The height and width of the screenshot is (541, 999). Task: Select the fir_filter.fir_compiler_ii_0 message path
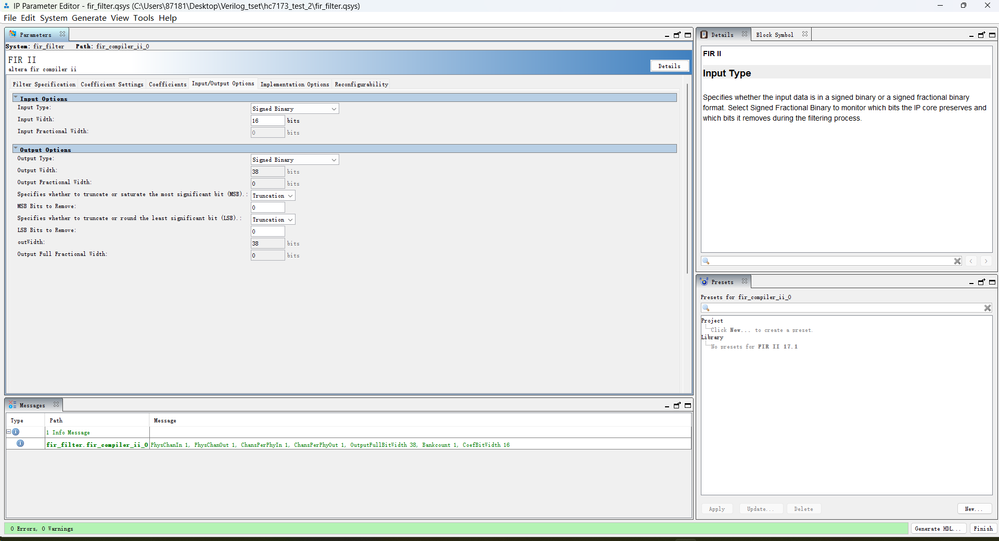click(x=97, y=445)
